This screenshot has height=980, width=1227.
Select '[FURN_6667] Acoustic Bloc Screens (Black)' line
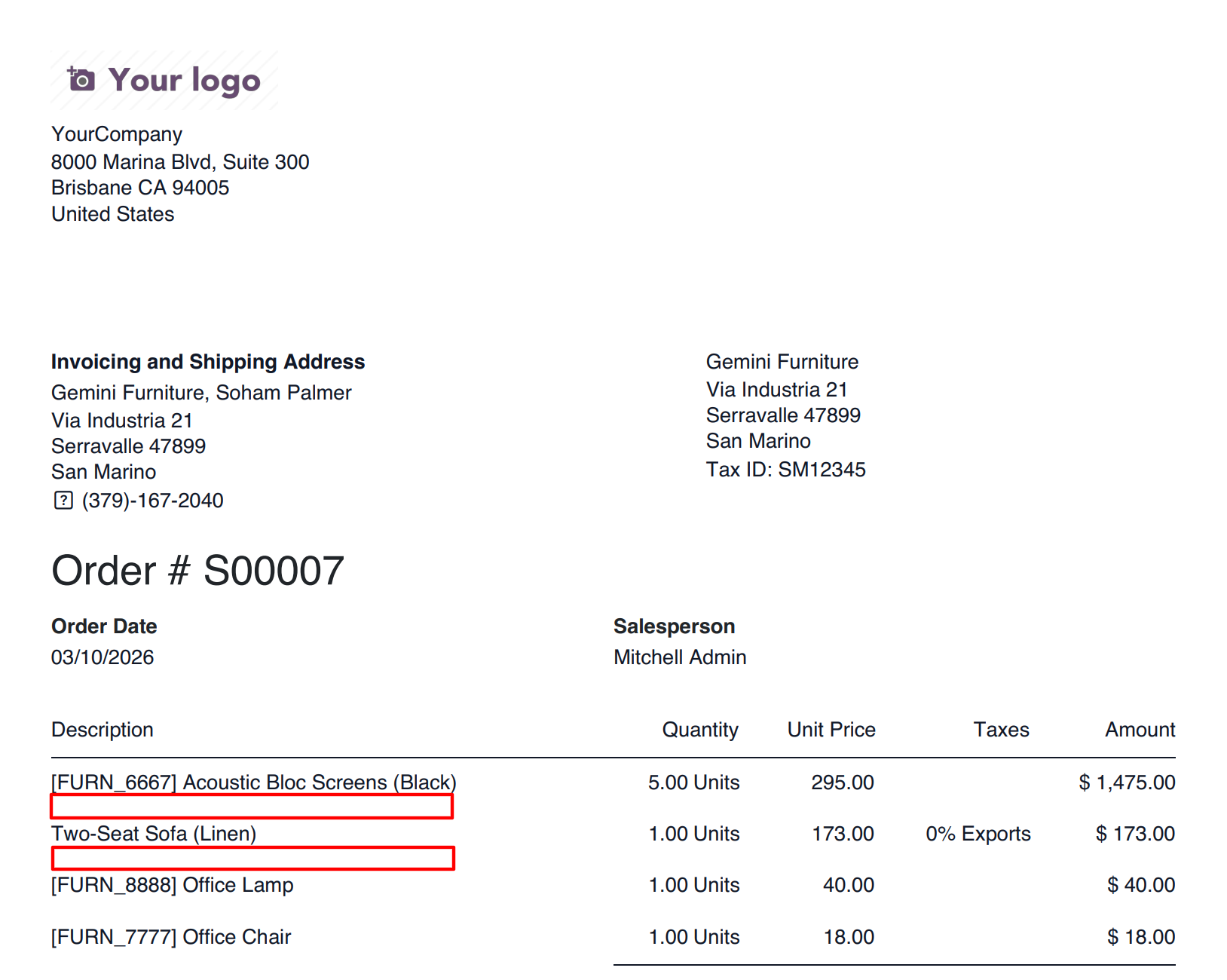254,782
